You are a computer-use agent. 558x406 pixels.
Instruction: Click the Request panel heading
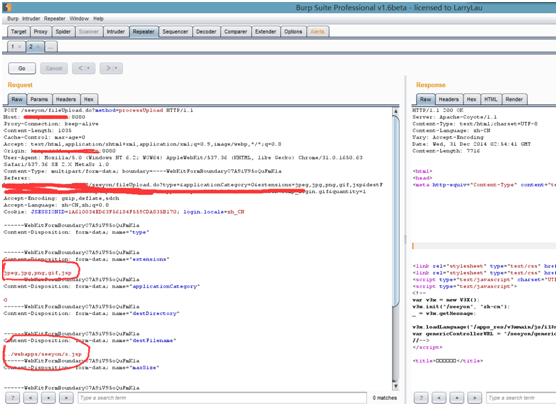pyautogui.click(x=20, y=85)
